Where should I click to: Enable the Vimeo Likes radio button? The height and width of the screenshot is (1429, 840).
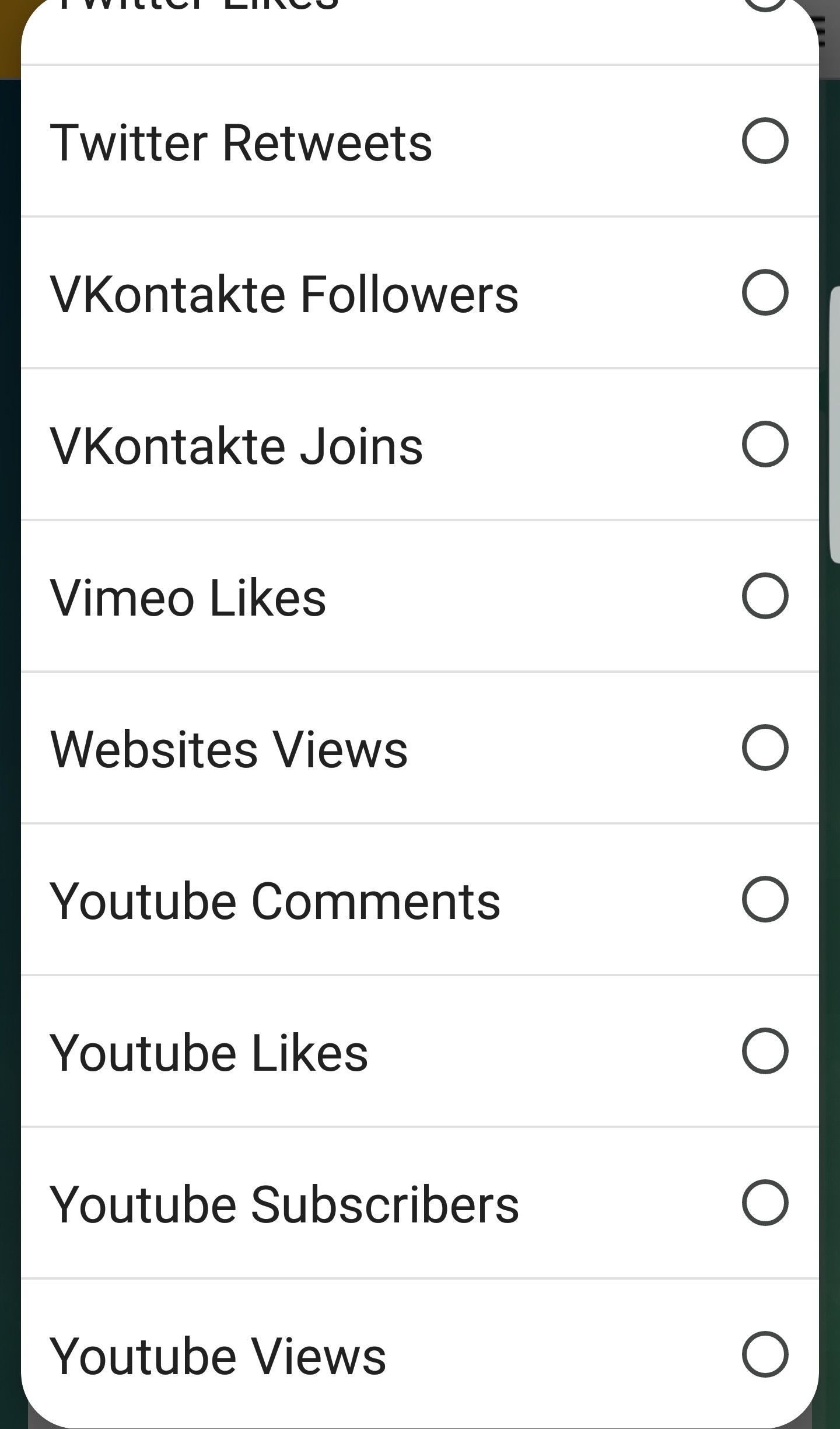coord(765,596)
